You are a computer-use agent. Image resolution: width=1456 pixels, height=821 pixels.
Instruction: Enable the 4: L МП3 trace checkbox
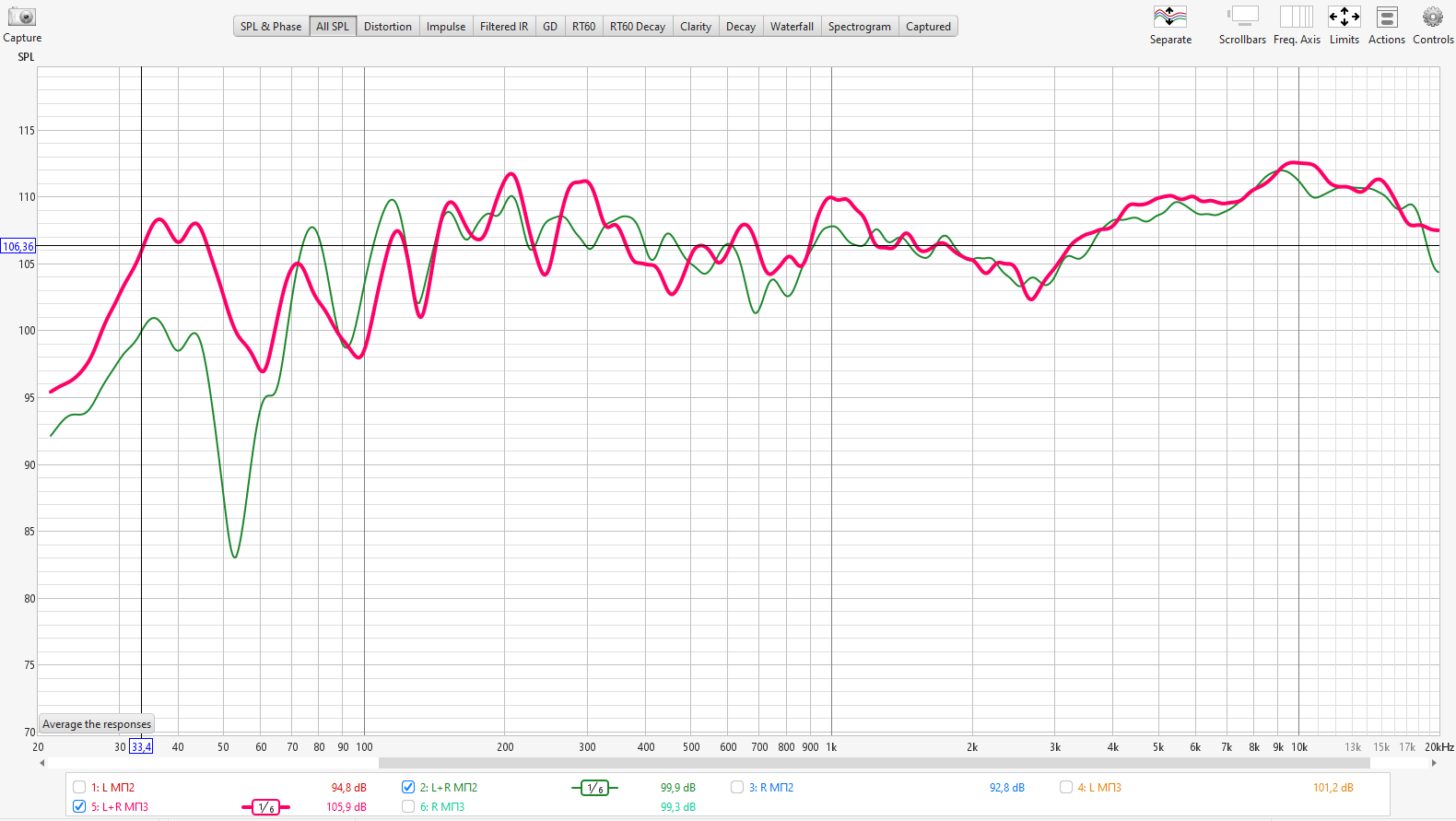(1066, 787)
